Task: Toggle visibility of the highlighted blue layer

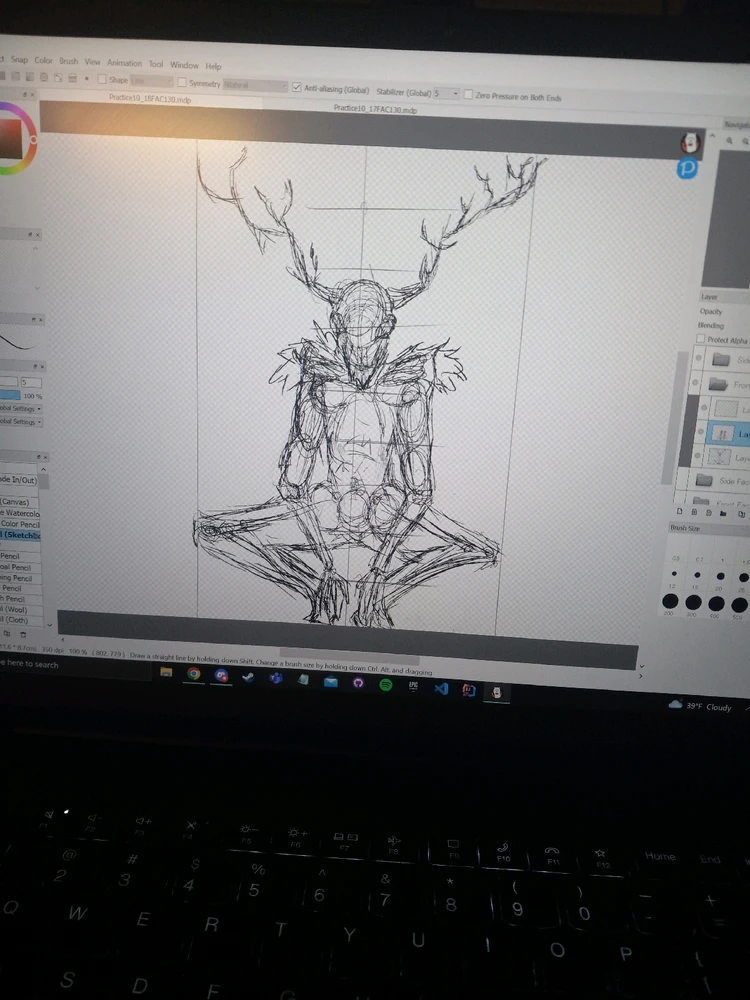Action: [x=700, y=432]
